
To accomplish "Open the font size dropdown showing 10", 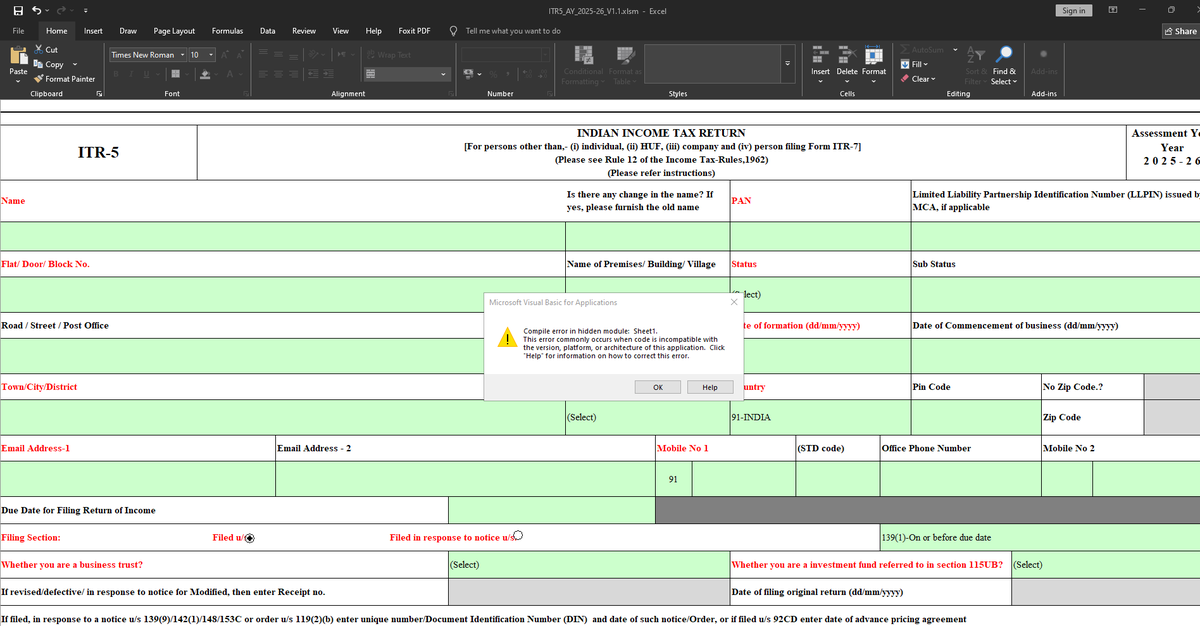I will 211,54.
